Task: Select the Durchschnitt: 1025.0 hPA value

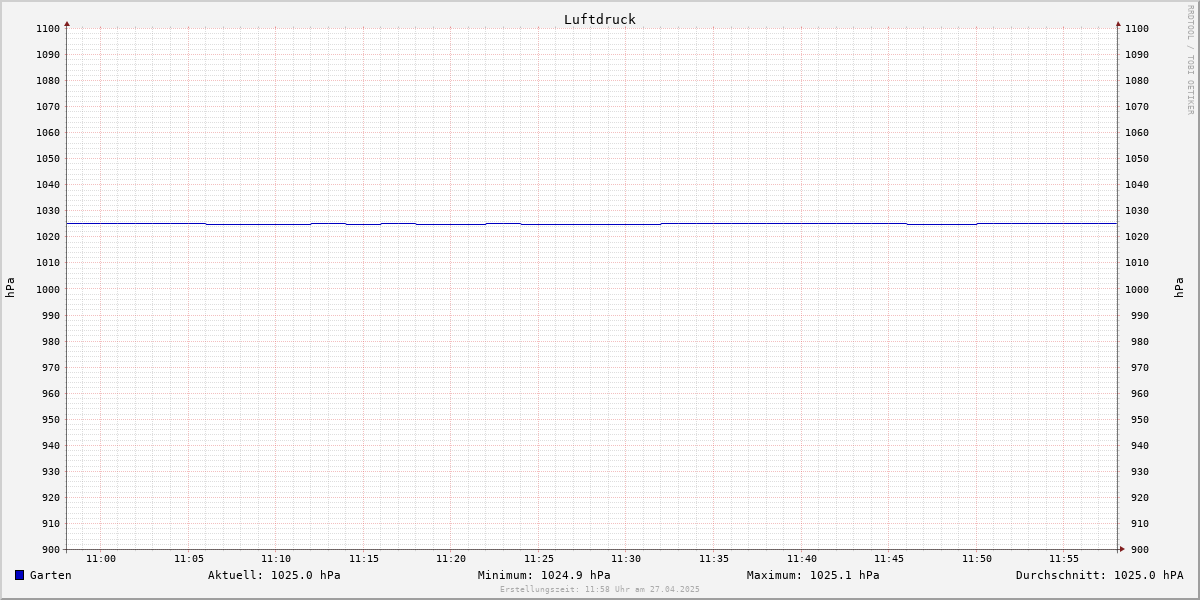Action: [1100, 575]
